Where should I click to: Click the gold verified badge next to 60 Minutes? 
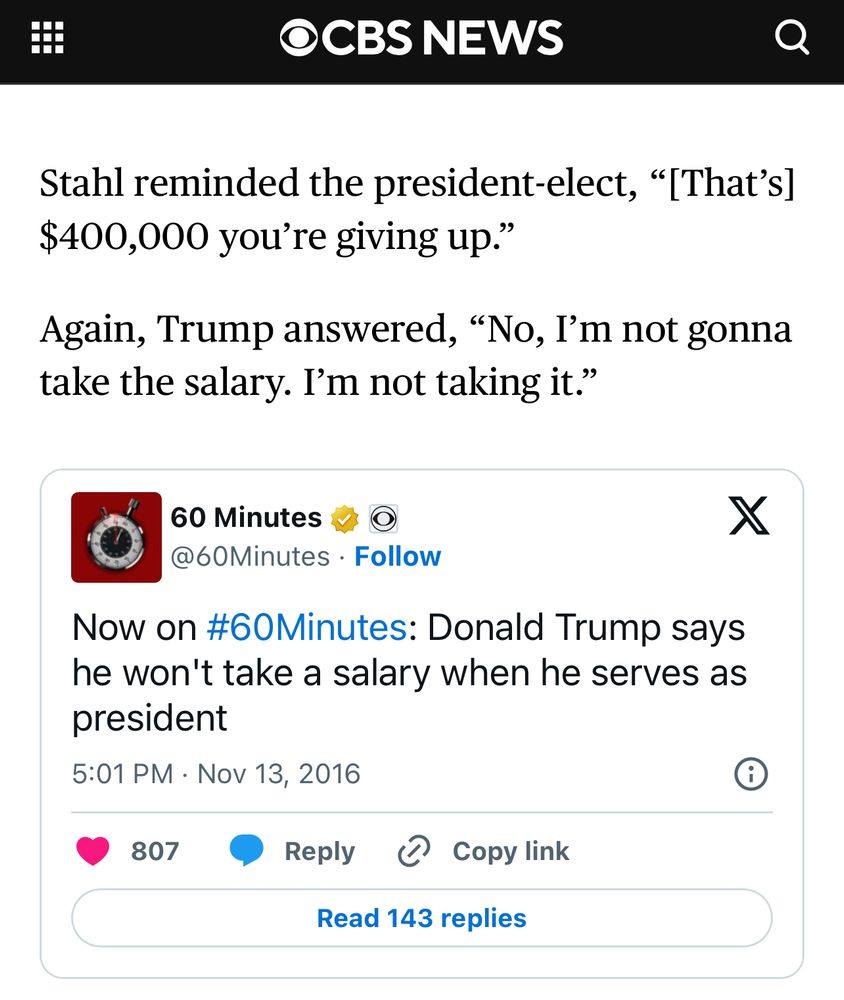[344, 518]
